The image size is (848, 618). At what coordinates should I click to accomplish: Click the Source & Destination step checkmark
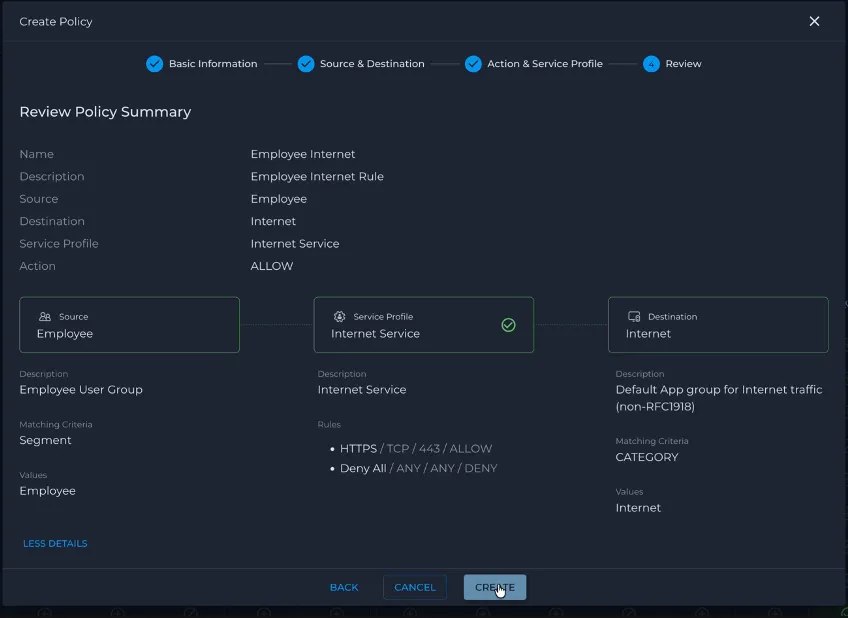coord(306,64)
